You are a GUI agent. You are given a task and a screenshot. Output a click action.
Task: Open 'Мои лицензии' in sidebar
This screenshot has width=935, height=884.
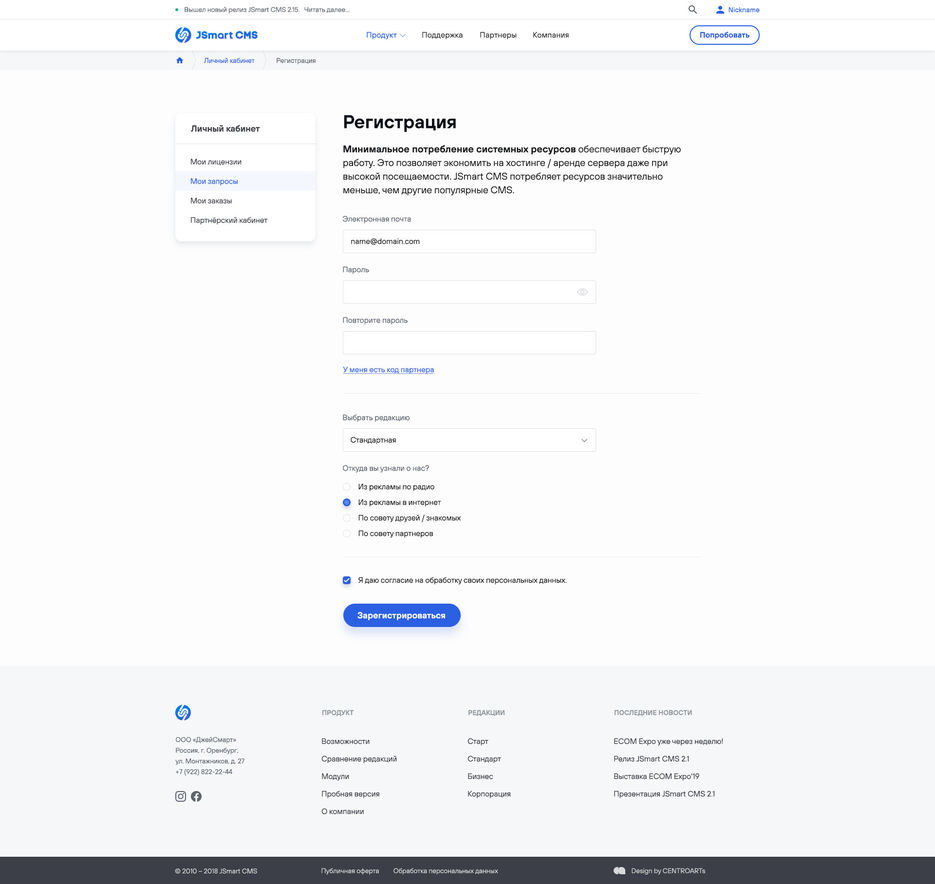(245, 162)
